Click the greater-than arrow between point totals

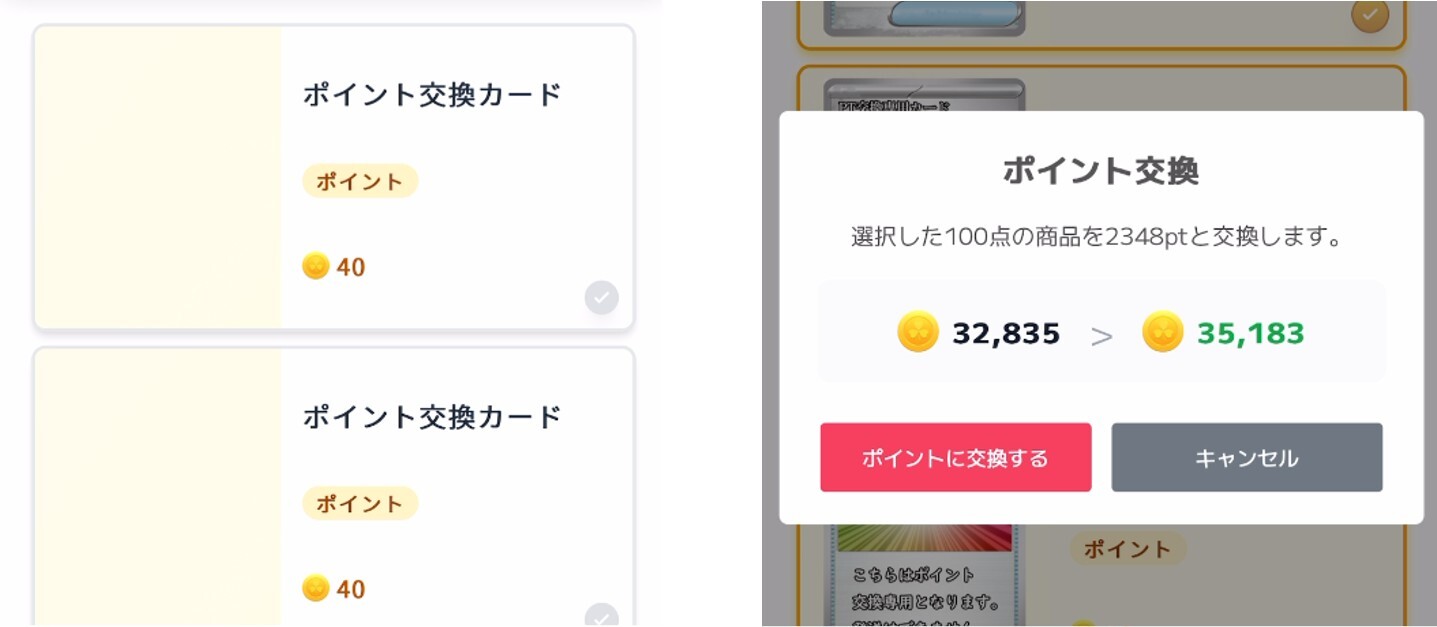pos(1103,334)
